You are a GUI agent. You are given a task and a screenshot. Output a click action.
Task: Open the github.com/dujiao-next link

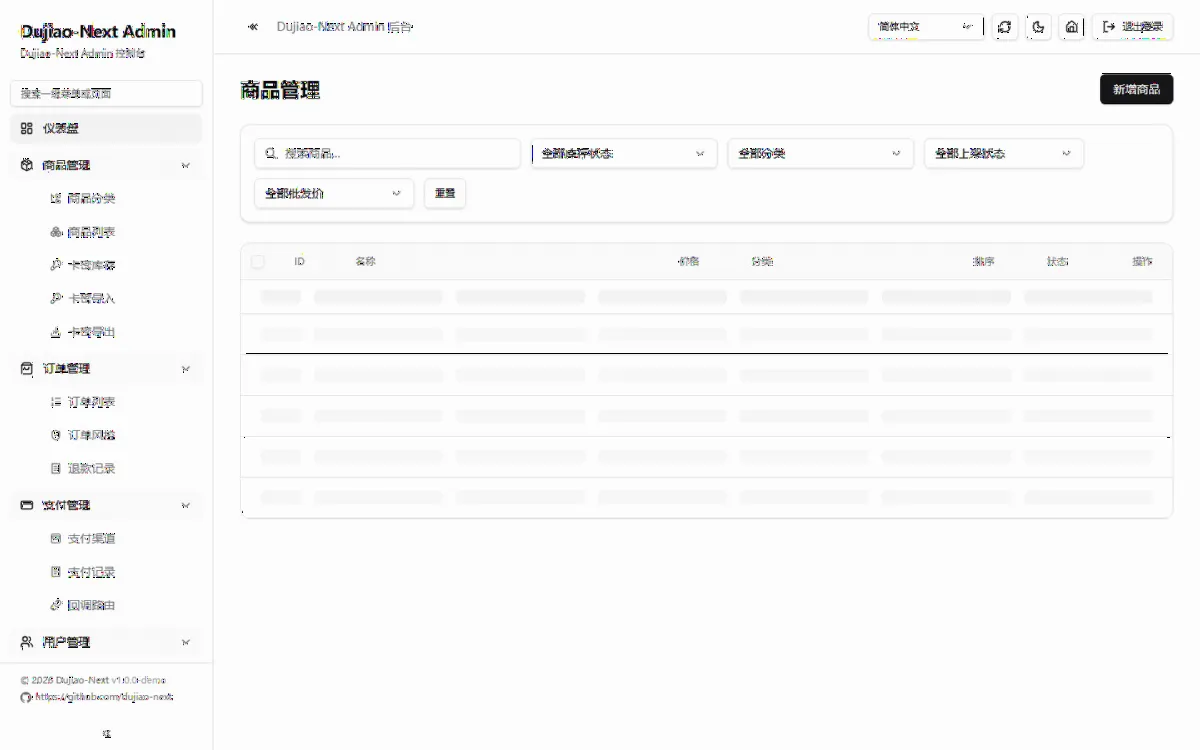pos(104,696)
